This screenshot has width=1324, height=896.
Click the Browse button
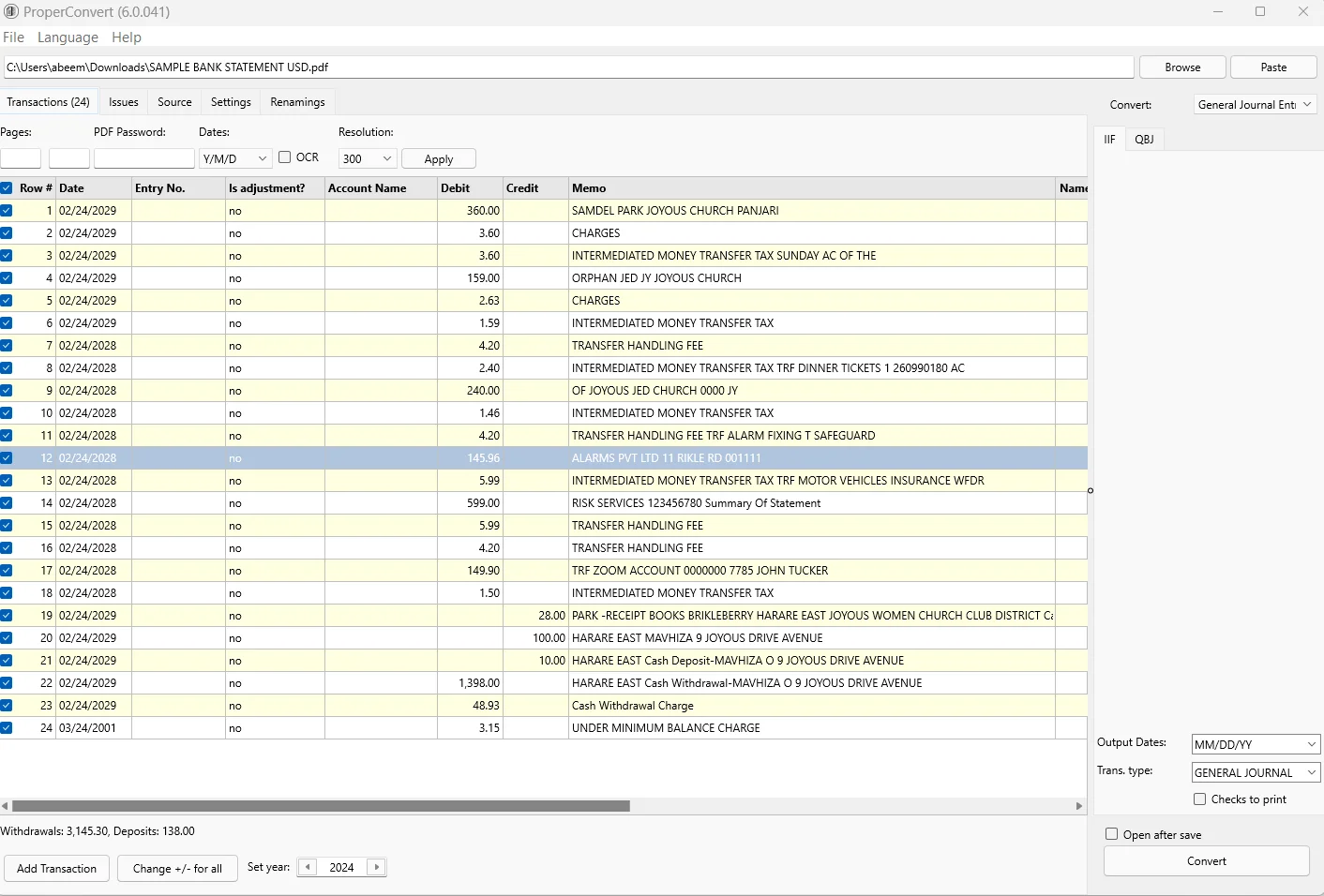click(1182, 67)
